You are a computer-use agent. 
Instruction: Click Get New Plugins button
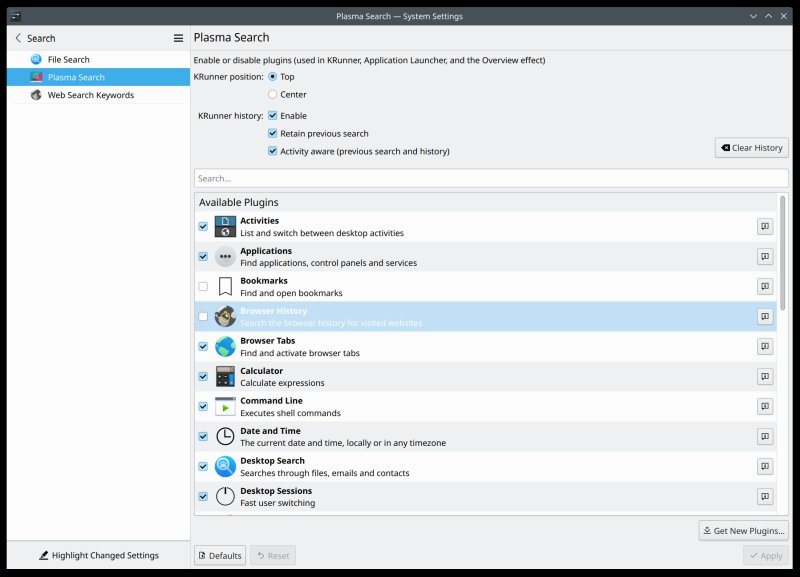(743, 530)
